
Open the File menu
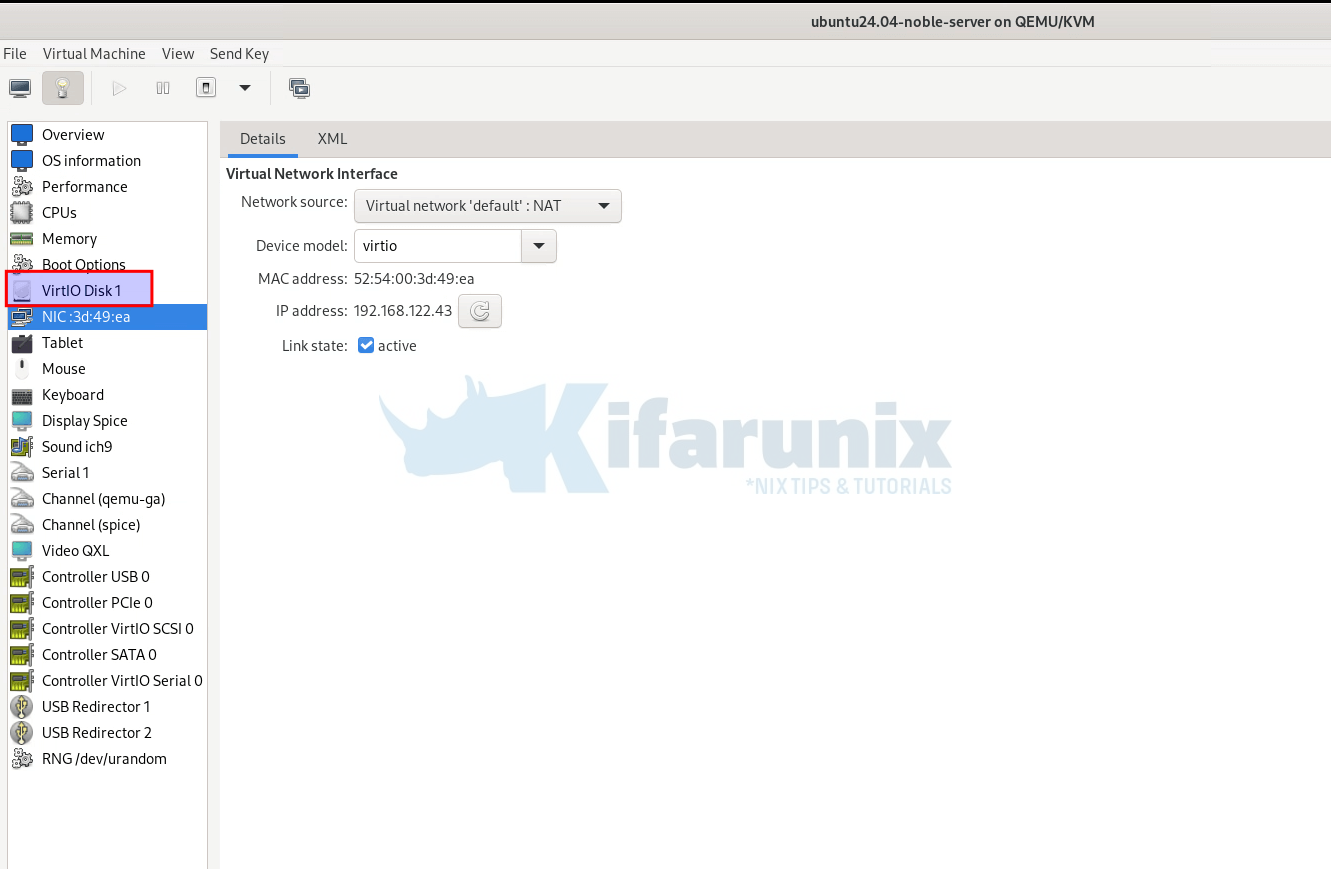[15, 54]
